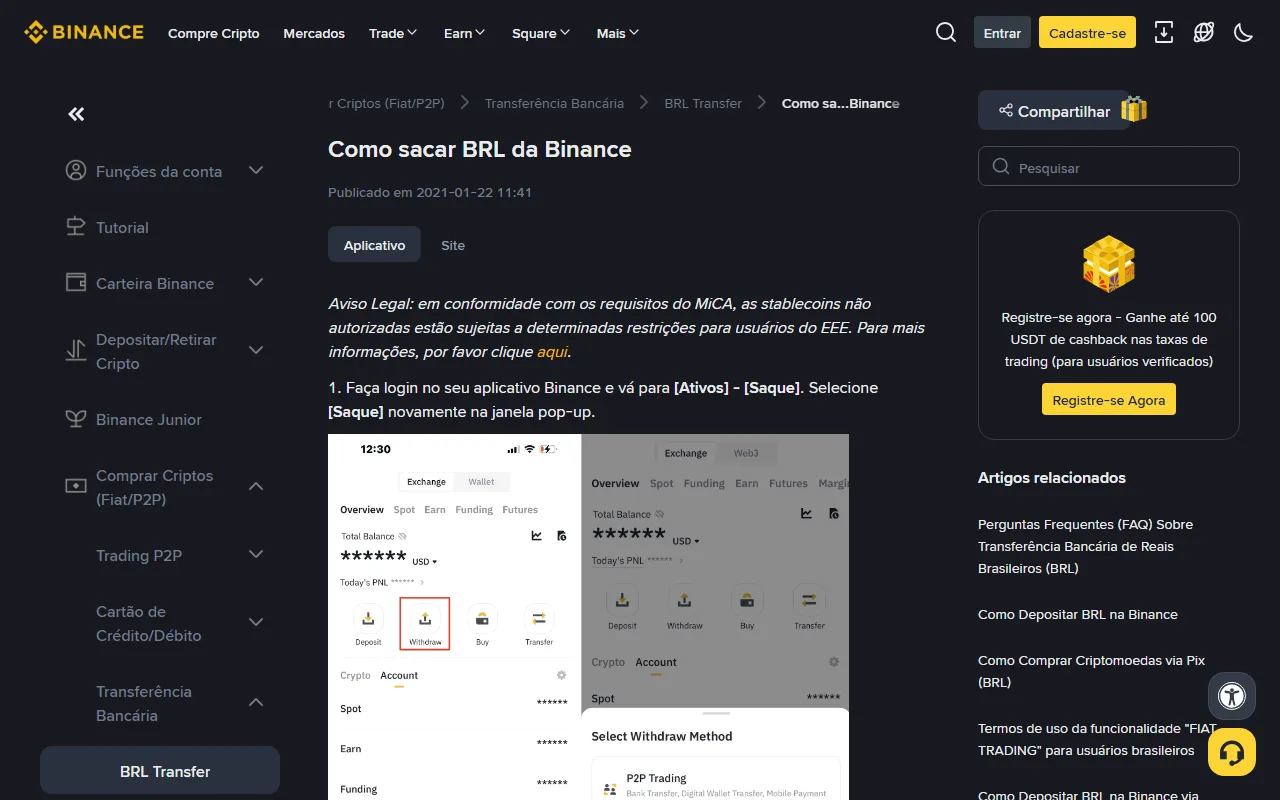Open Perguntas Frequentes (FAQ) related article

(x=1085, y=546)
